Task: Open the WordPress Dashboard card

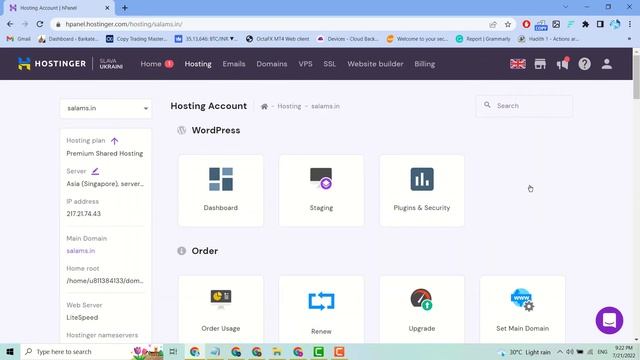Action: pos(221,191)
